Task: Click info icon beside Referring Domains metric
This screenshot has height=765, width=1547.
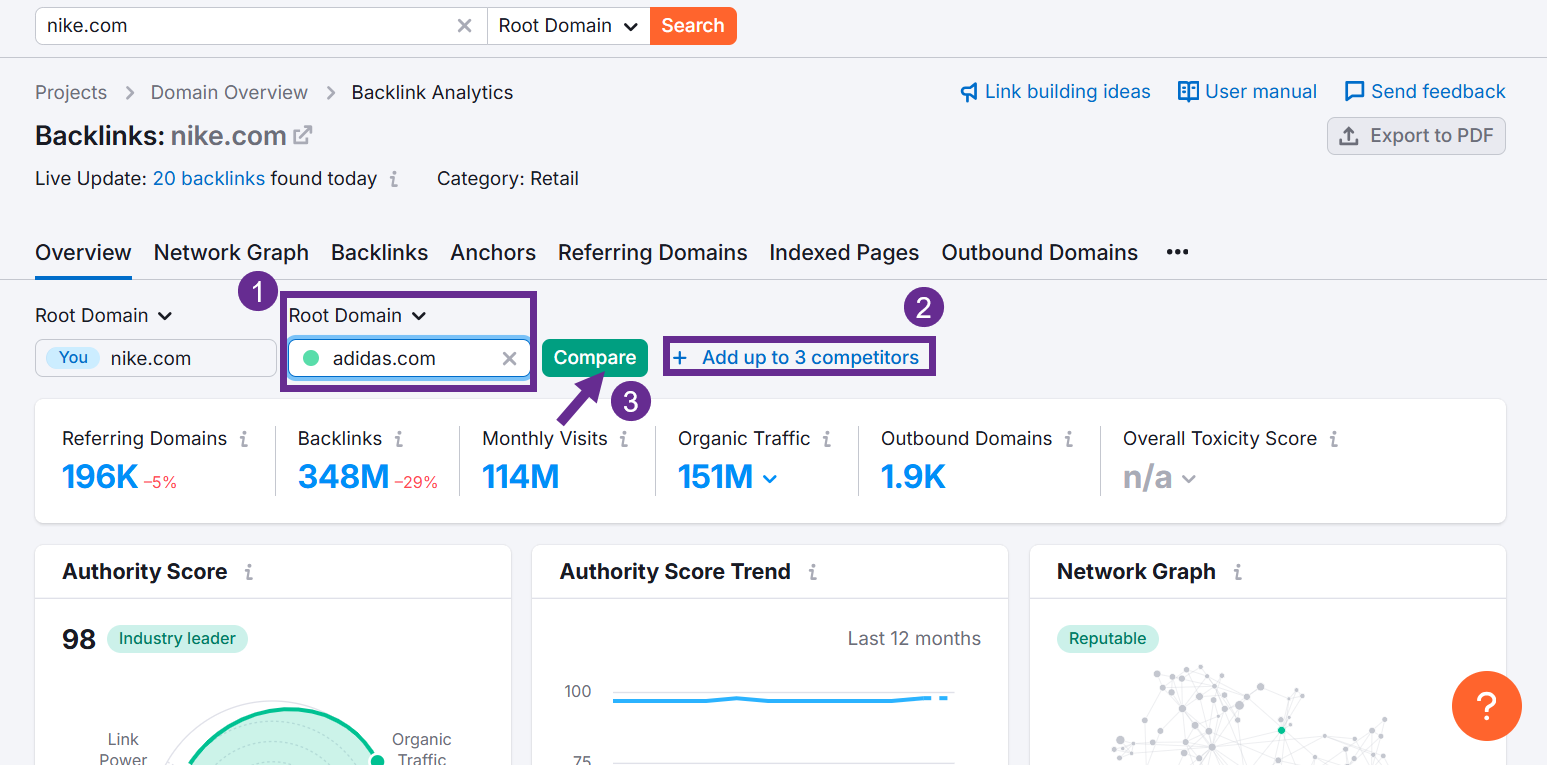Action: click(x=243, y=439)
